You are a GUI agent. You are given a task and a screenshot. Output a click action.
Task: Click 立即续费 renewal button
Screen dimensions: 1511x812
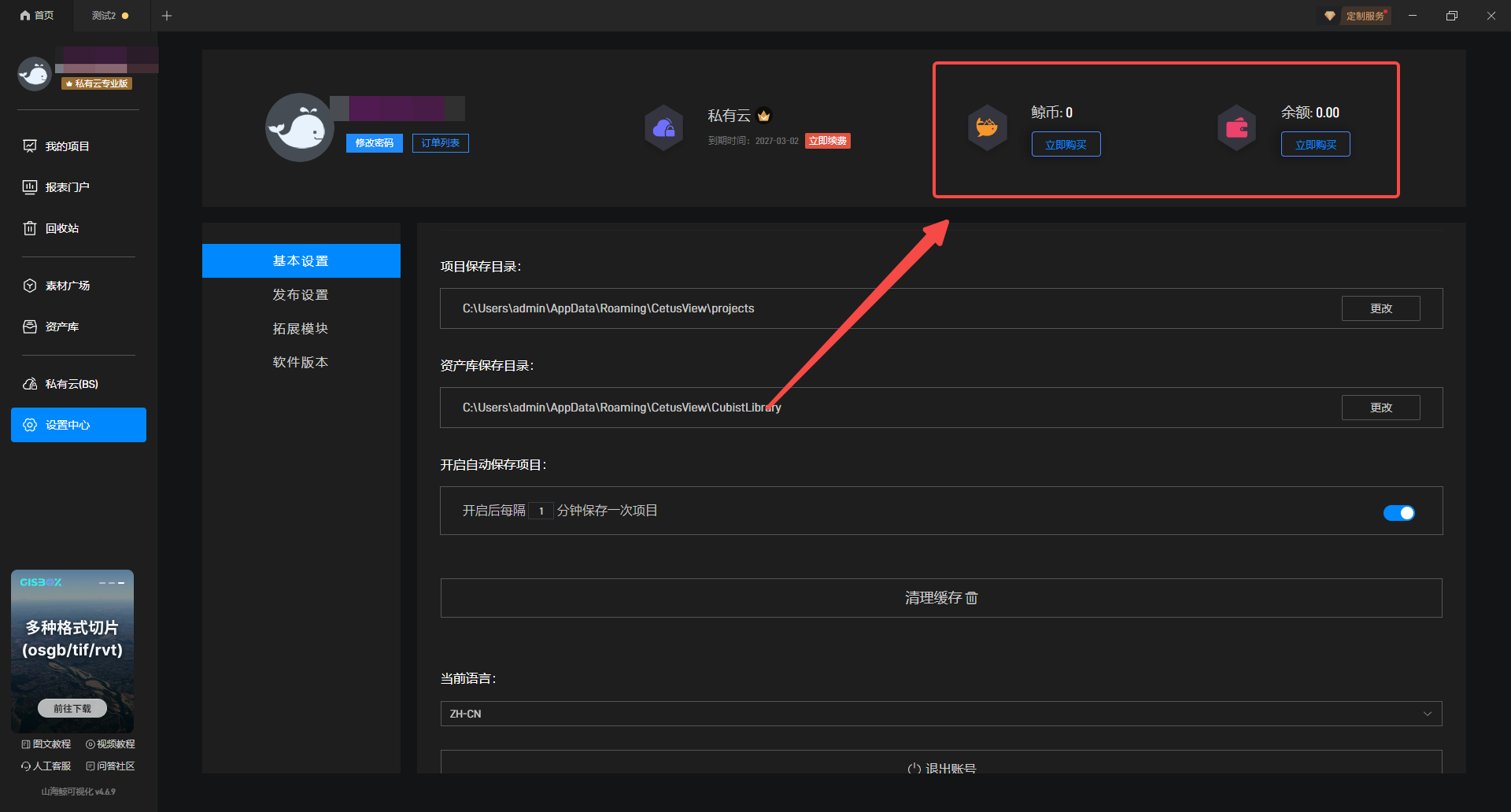[827, 141]
